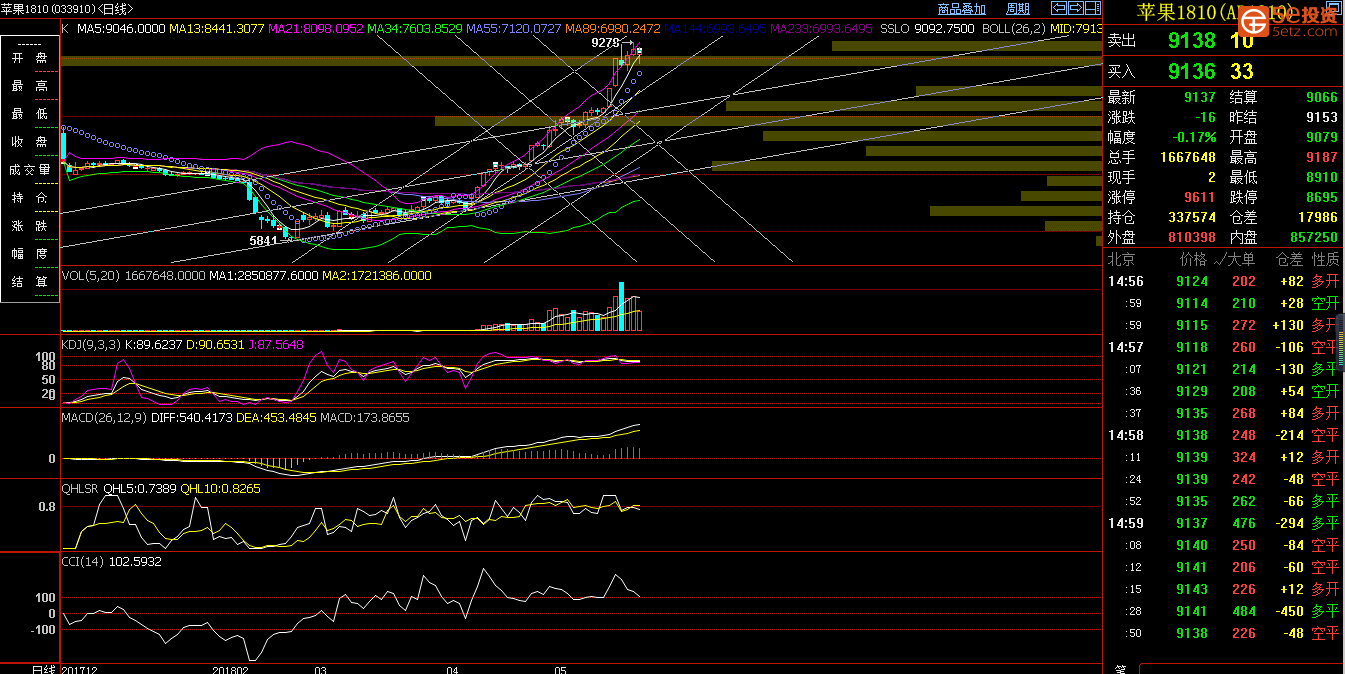Viewport: 1345px width, 674px height.
Task: Click the 持仓 value 337574
Action: (1191, 217)
